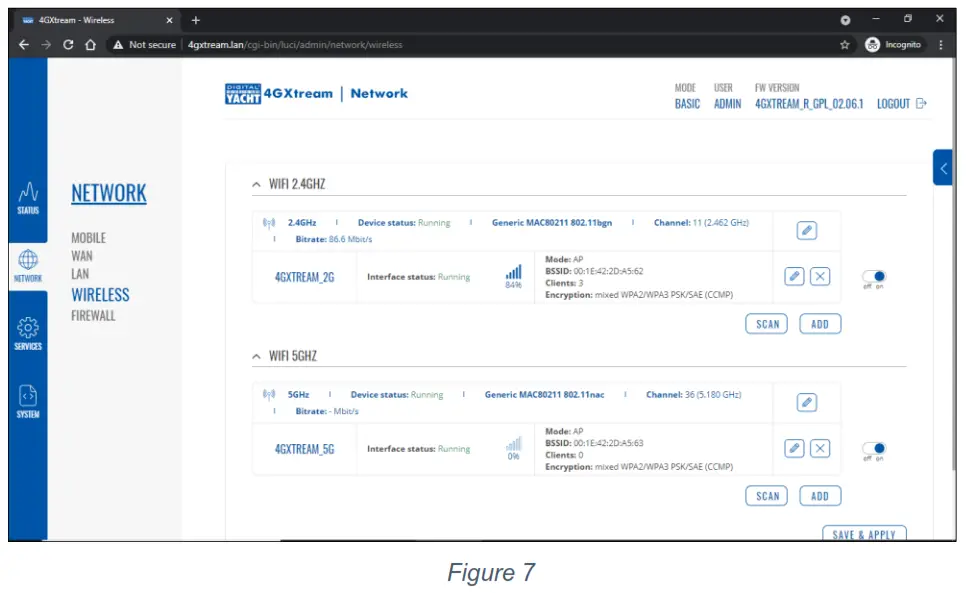
Task: Click Channel 36 (5.180 GHz) text
Action: tap(693, 395)
